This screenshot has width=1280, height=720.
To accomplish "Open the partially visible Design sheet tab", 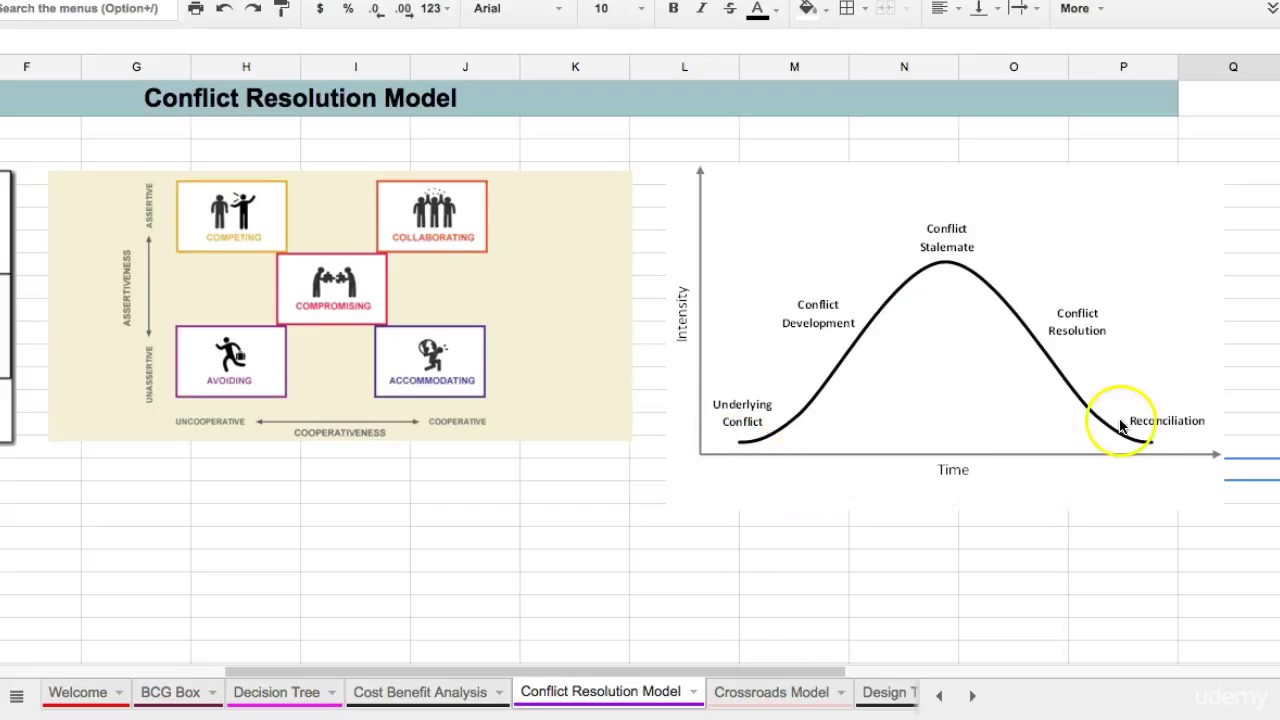I will click(889, 692).
